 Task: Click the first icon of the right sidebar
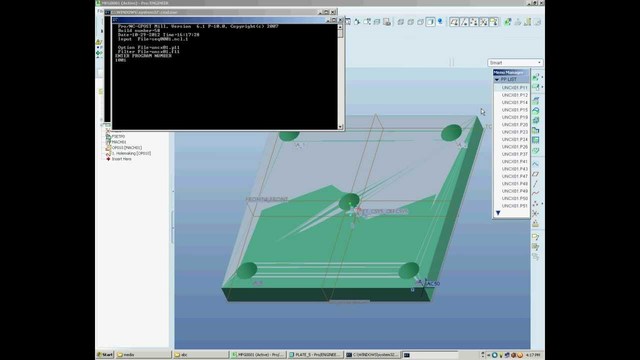point(536,77)
